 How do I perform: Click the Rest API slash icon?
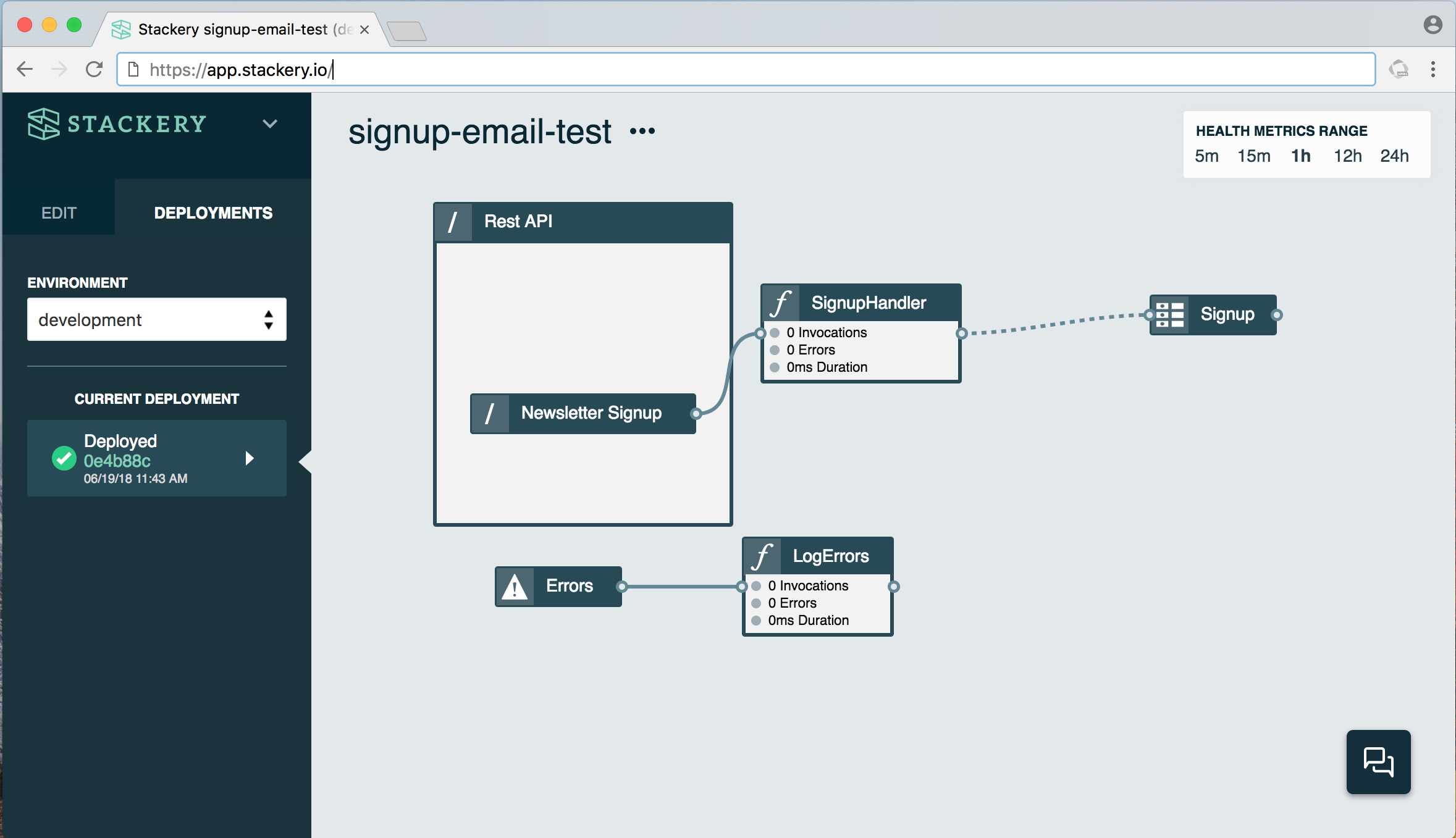coord(453,222)
